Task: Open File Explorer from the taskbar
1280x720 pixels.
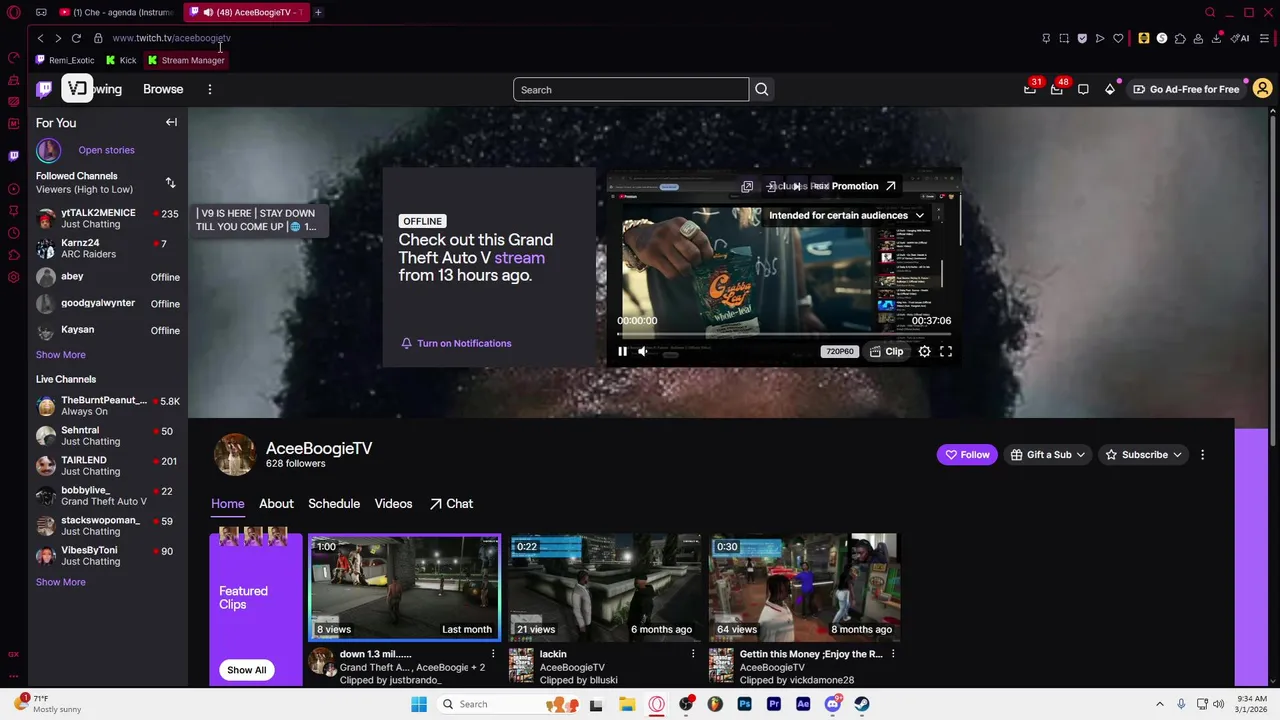Action: [627, 704]
